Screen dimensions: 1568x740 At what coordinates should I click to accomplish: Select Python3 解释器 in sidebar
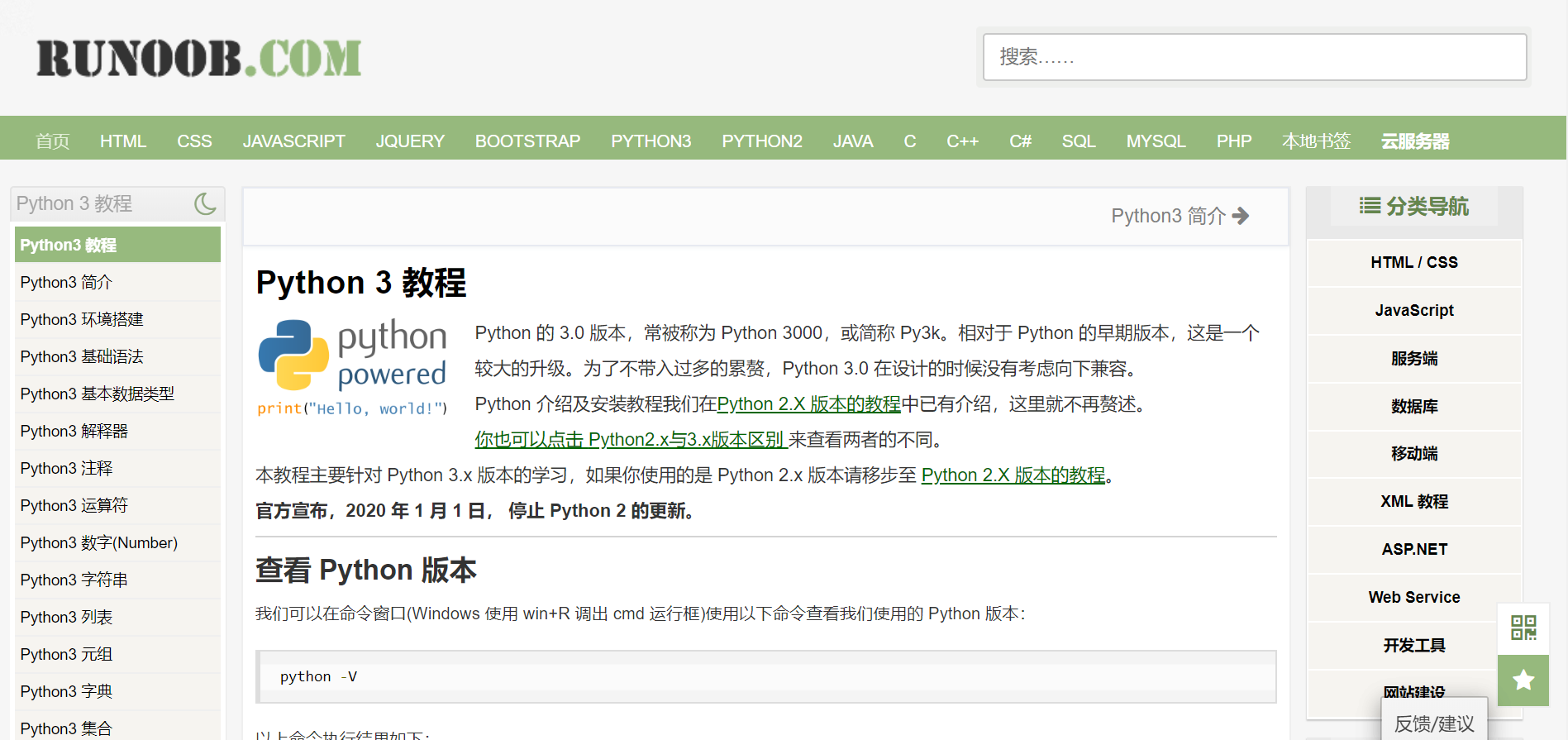click(x=117, y=431)
